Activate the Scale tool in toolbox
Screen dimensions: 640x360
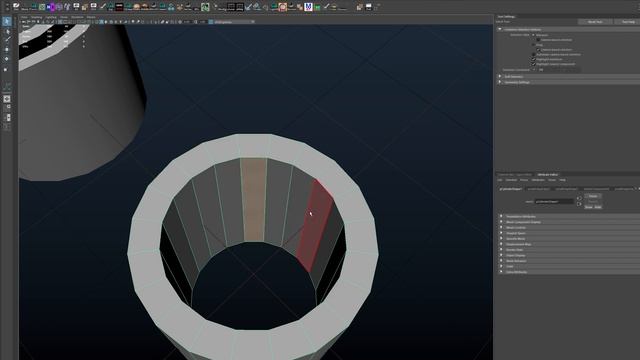[6, 69]
